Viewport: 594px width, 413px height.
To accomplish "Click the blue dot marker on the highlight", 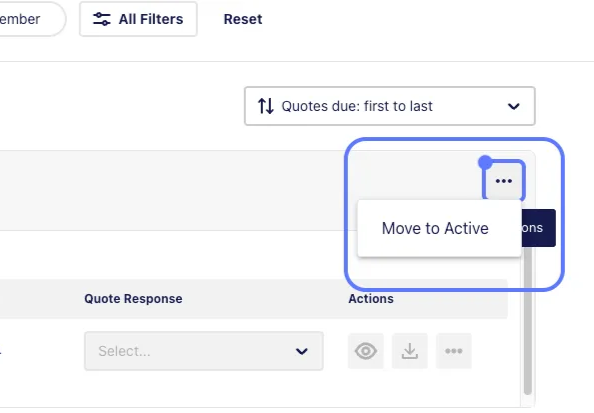I will coord(485,163).
